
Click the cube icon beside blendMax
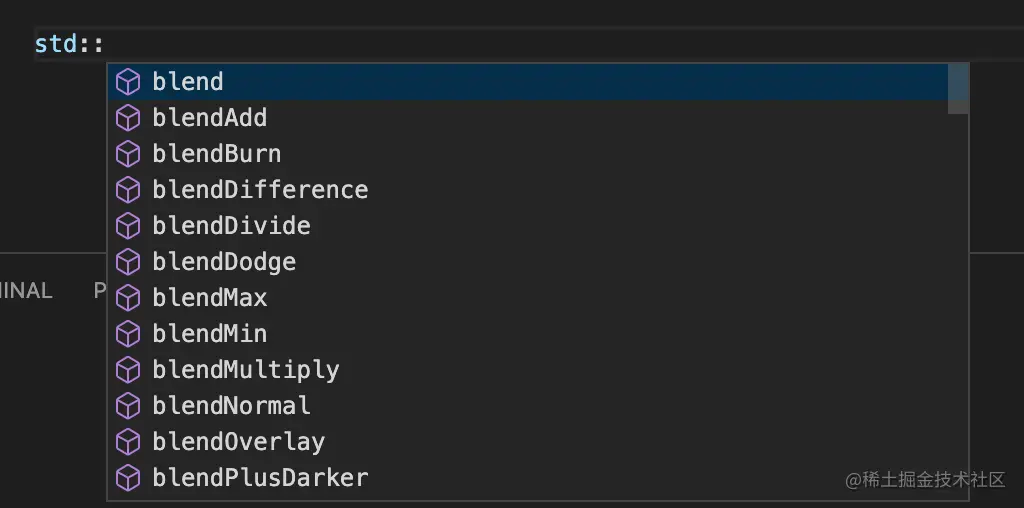128,298
